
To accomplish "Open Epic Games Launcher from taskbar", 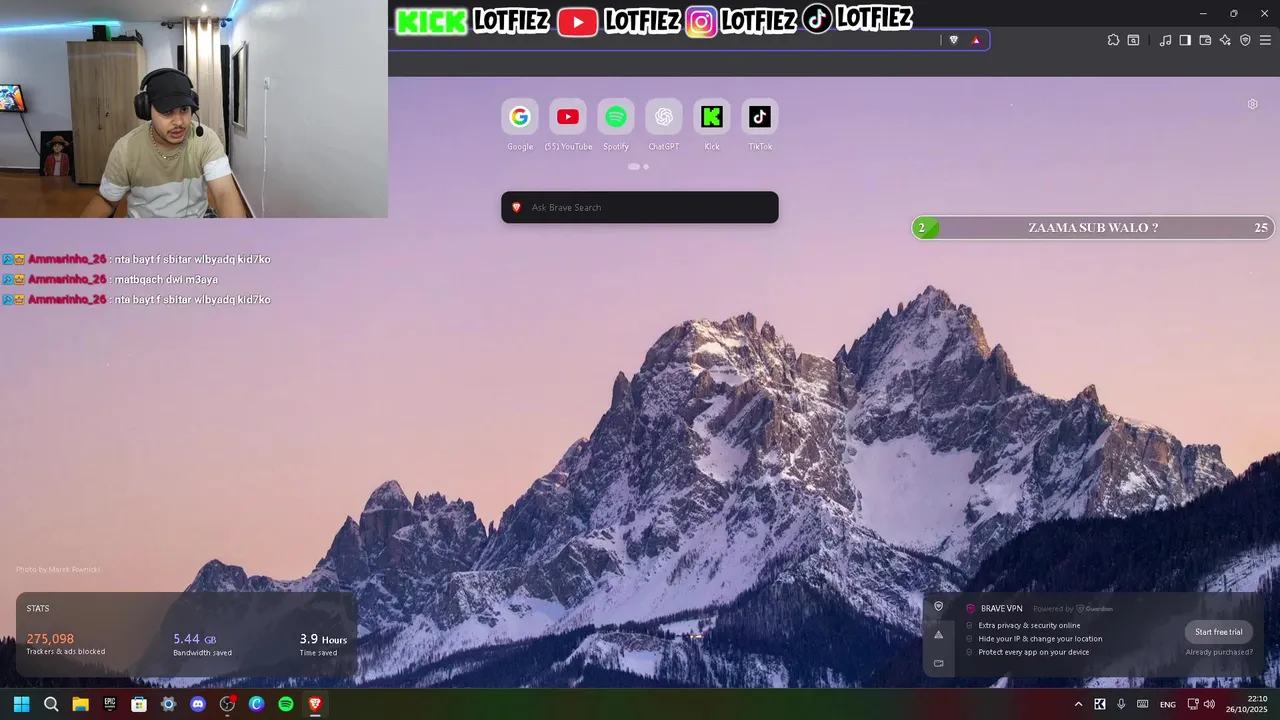I will click(110, 704).
